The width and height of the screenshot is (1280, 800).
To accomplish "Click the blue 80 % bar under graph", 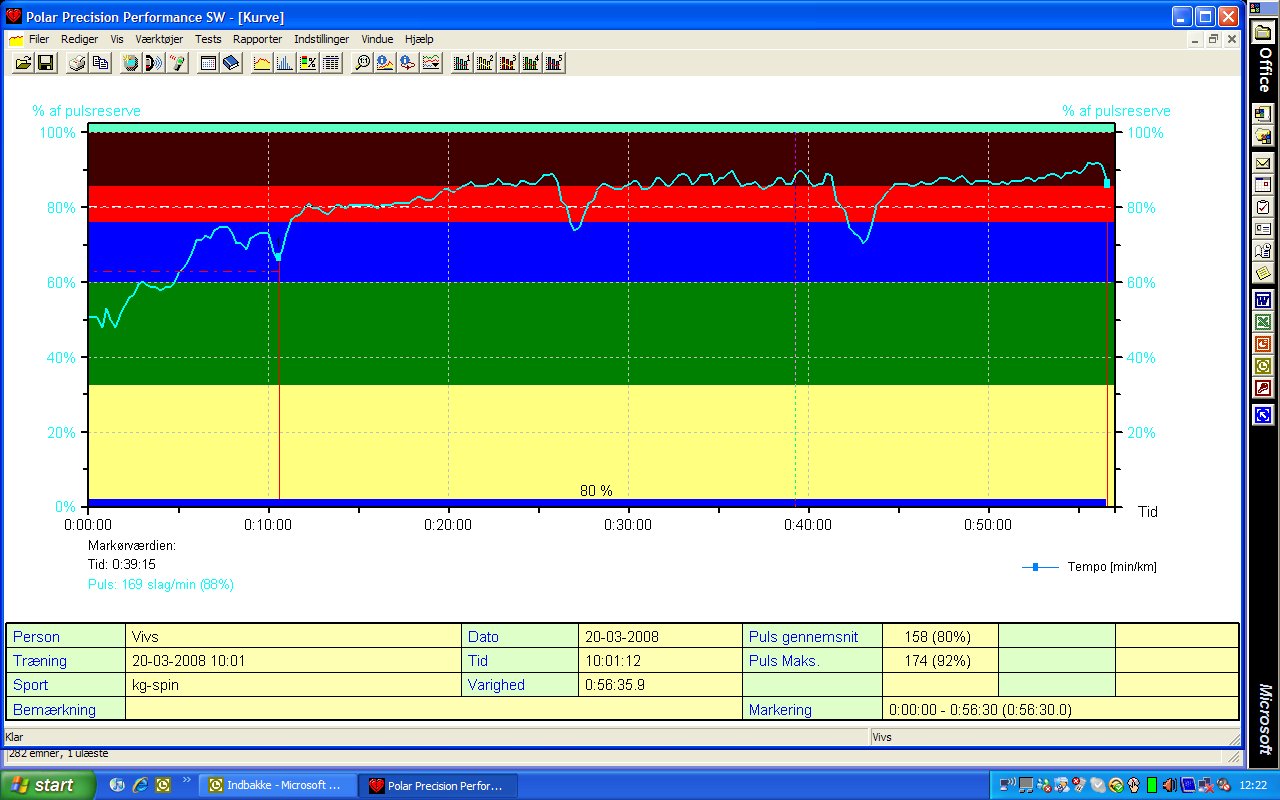I will point(597,502).
